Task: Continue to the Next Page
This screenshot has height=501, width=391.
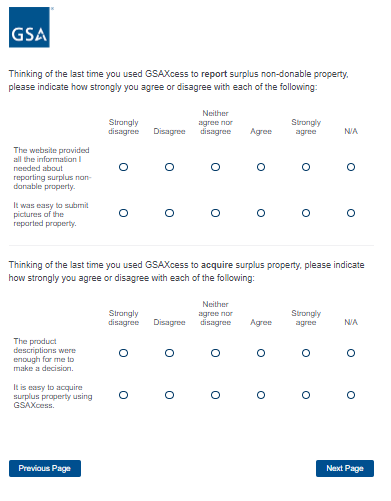Action: (345, 468)
